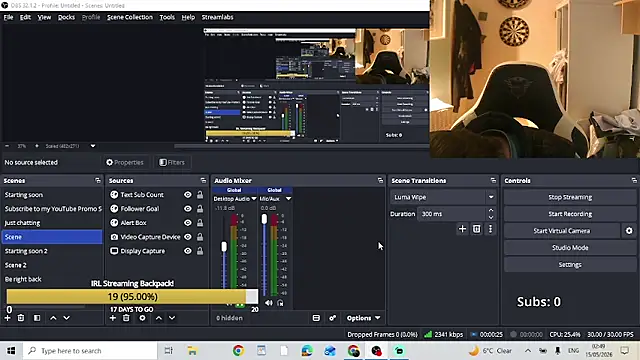Hide the Display Capture source
The height and width of the screenshot is (360, 640).
pos(188,251)
